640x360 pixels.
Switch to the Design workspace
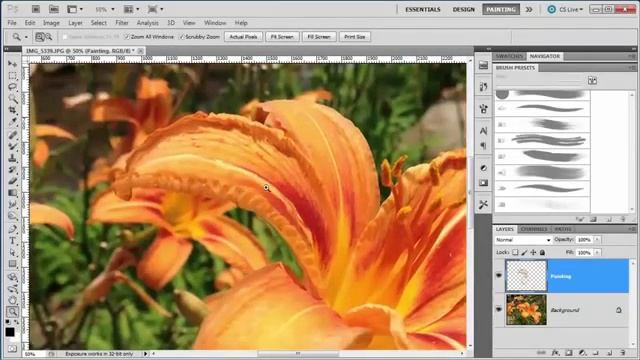[x=463, y=9]
